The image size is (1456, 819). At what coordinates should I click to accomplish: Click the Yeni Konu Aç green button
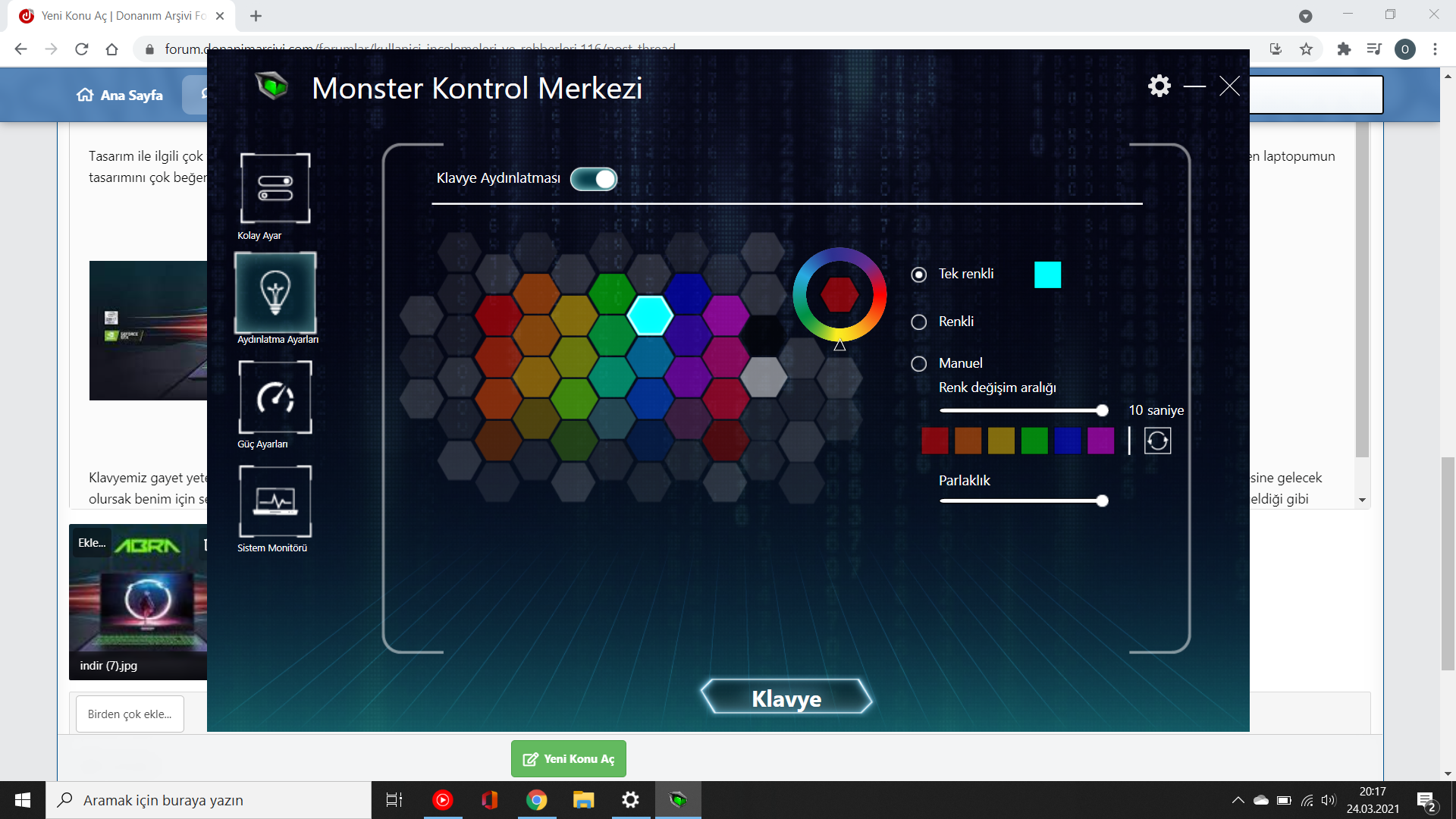[x=569, y=759]
